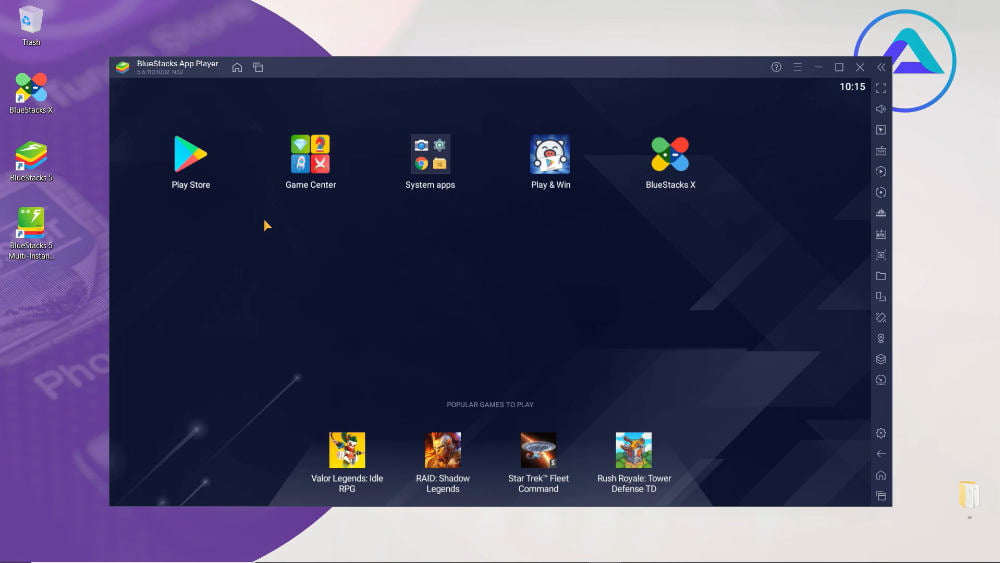Open the multi-instance layers icon in sidebar

(881, 359)
